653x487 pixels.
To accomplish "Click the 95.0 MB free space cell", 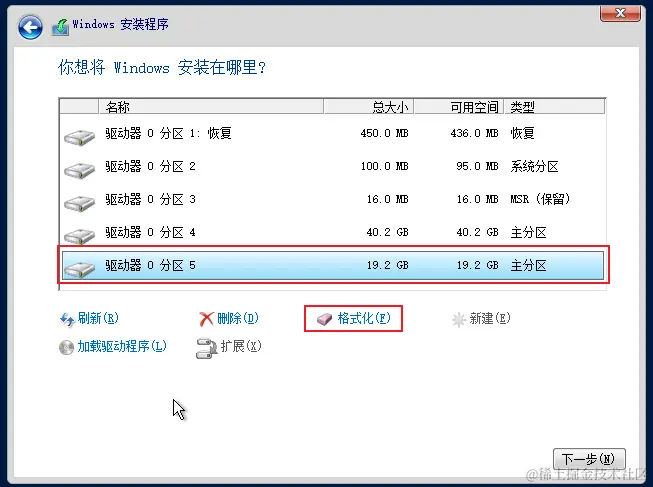I will (477, 166).
